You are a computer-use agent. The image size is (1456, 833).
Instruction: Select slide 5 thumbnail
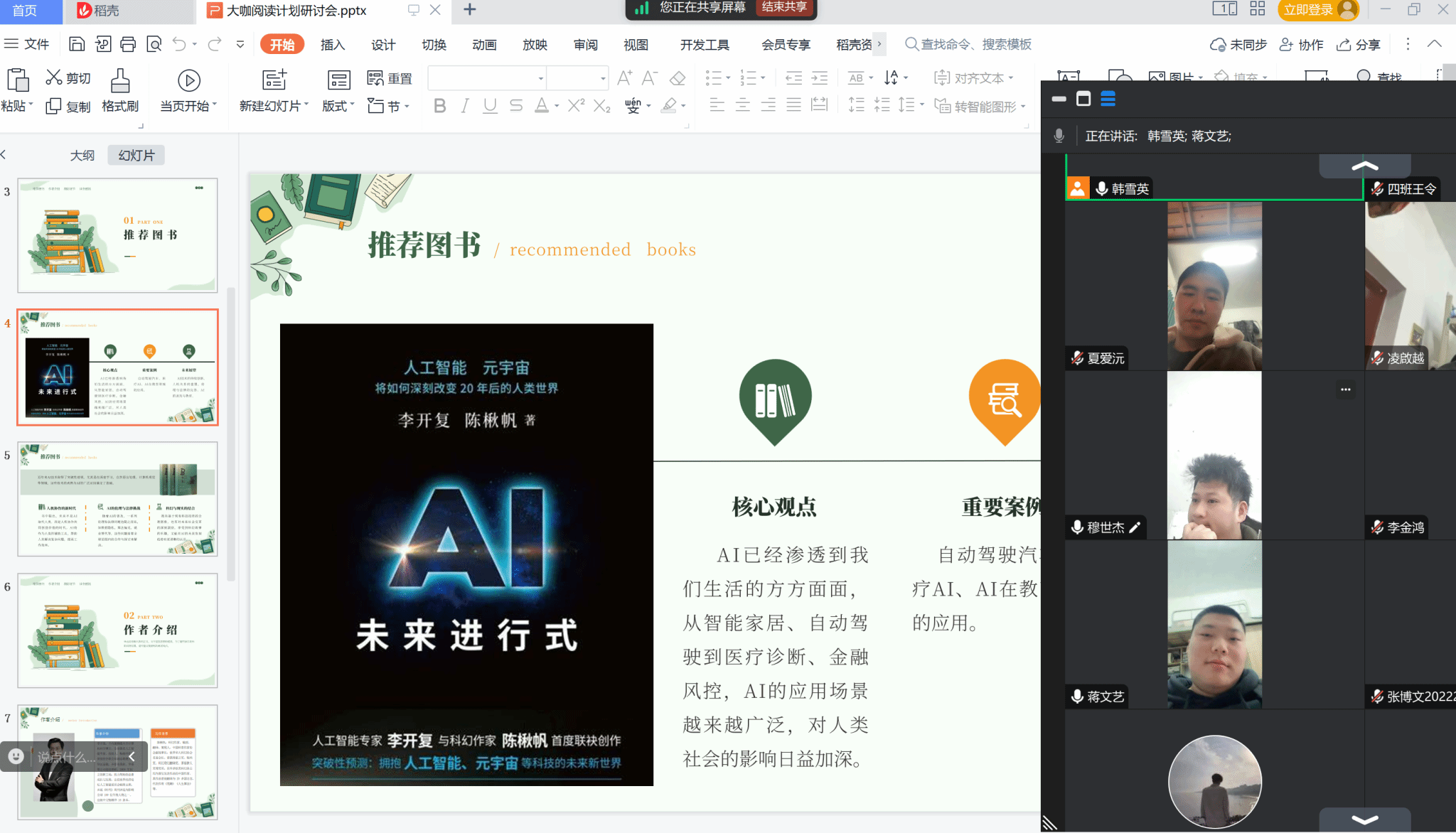coord(118,498)
